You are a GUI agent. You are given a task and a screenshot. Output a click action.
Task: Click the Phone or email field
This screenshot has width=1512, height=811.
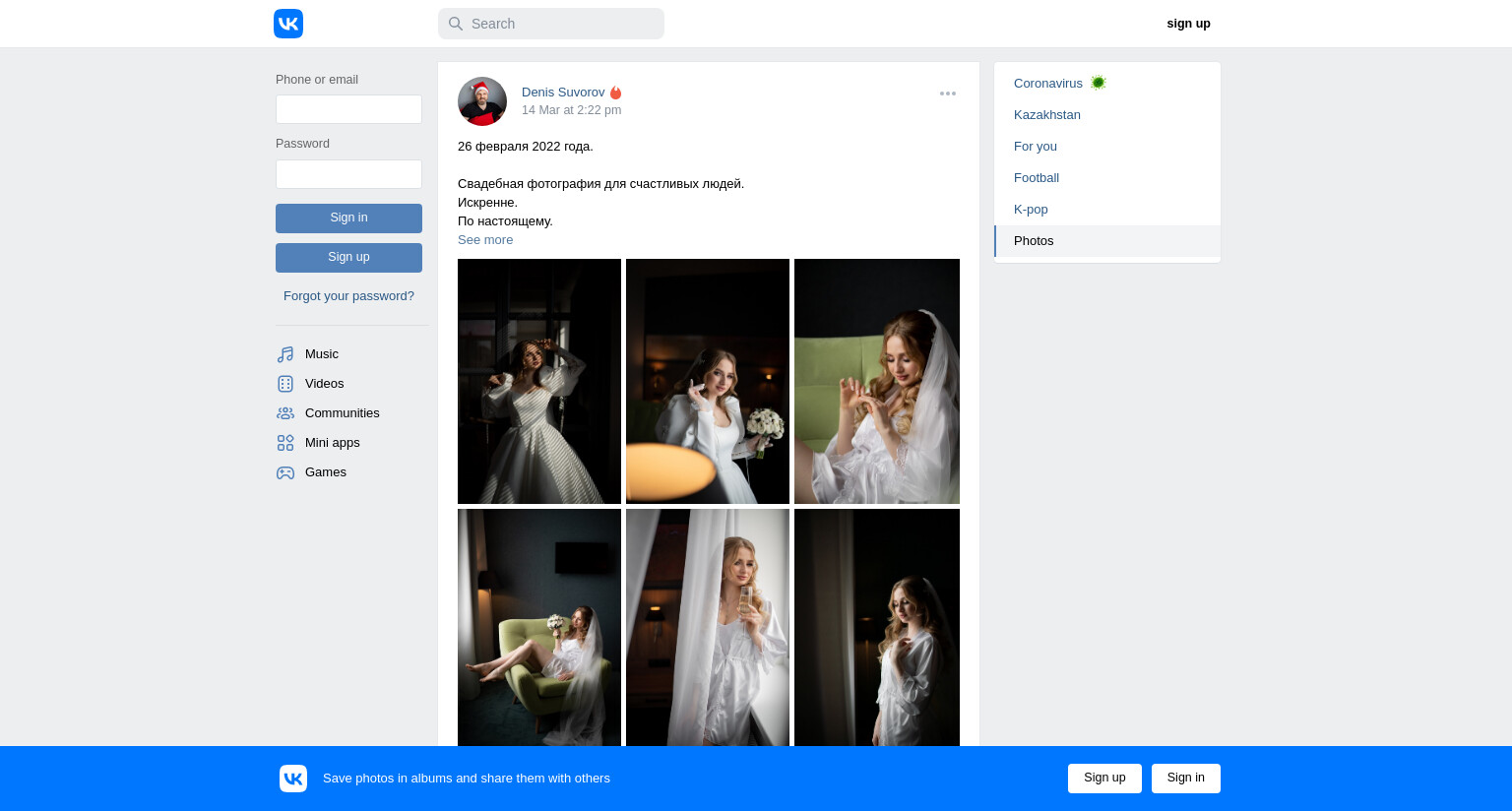tap(348, 109)
